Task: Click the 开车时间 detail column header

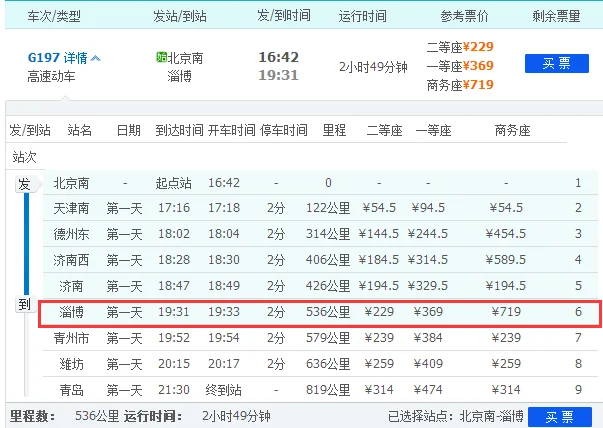Action: pyautogui.click(x=232, y=130)
